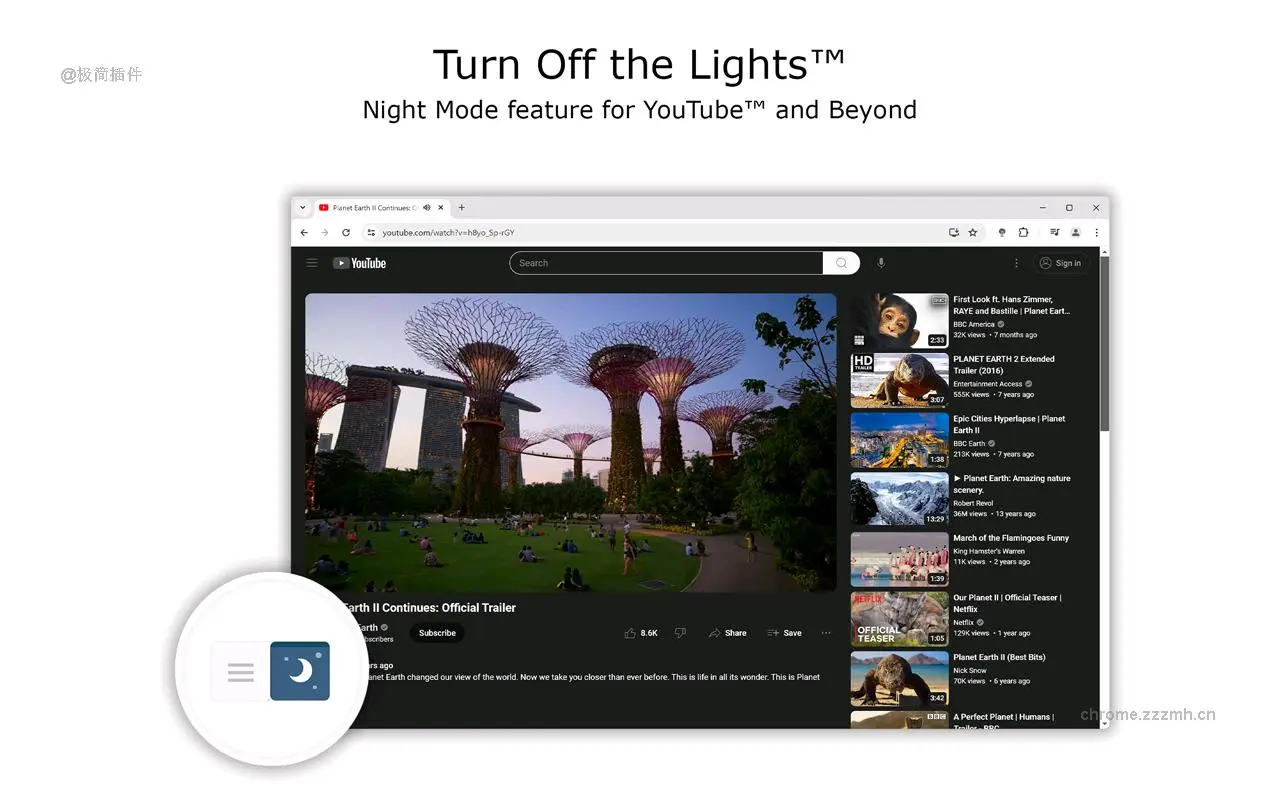Start voice search with the microphone icon
The image size is (1280, 800).
click(x=881, y=263)
